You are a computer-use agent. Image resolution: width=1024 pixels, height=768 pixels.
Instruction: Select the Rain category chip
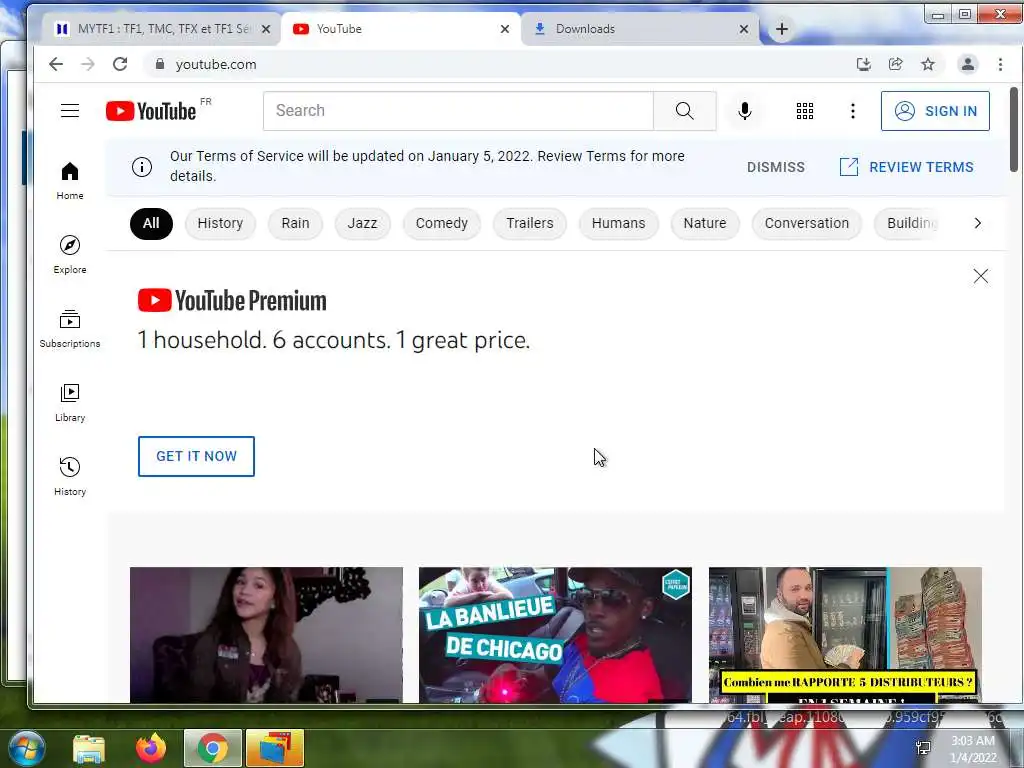(x=295, y=223)
